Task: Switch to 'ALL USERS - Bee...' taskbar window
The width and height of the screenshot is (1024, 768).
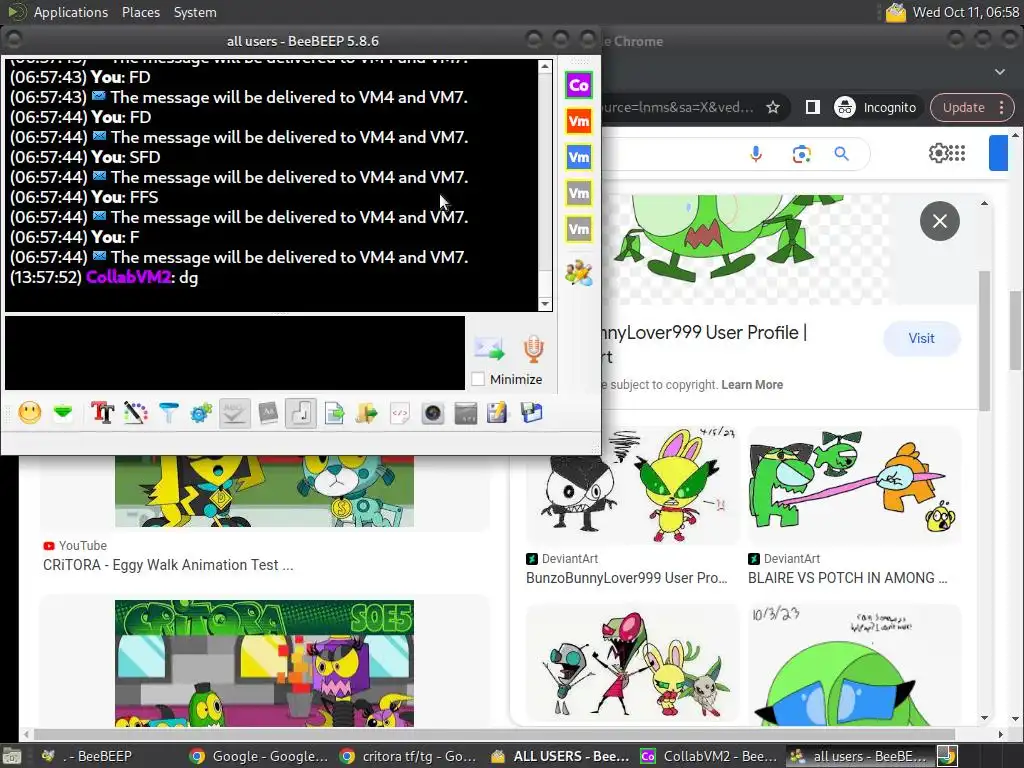Action: click(x=560, y=756)
